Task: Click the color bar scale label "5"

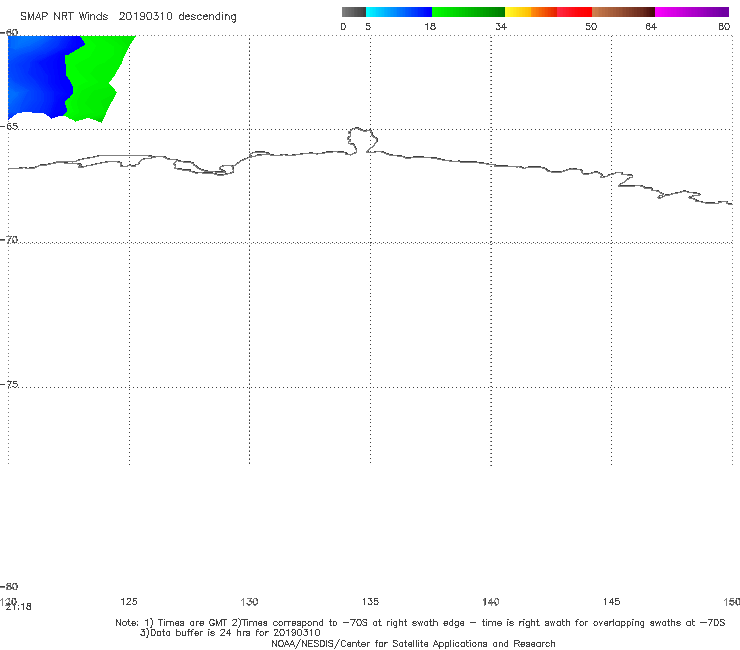Action: coord(368,26)
